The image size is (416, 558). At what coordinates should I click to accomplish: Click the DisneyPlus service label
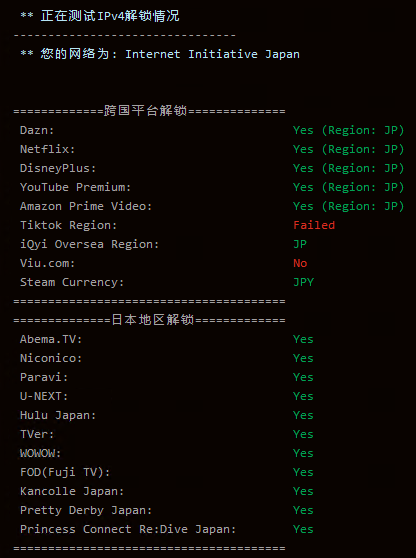[x=58, y=168]
